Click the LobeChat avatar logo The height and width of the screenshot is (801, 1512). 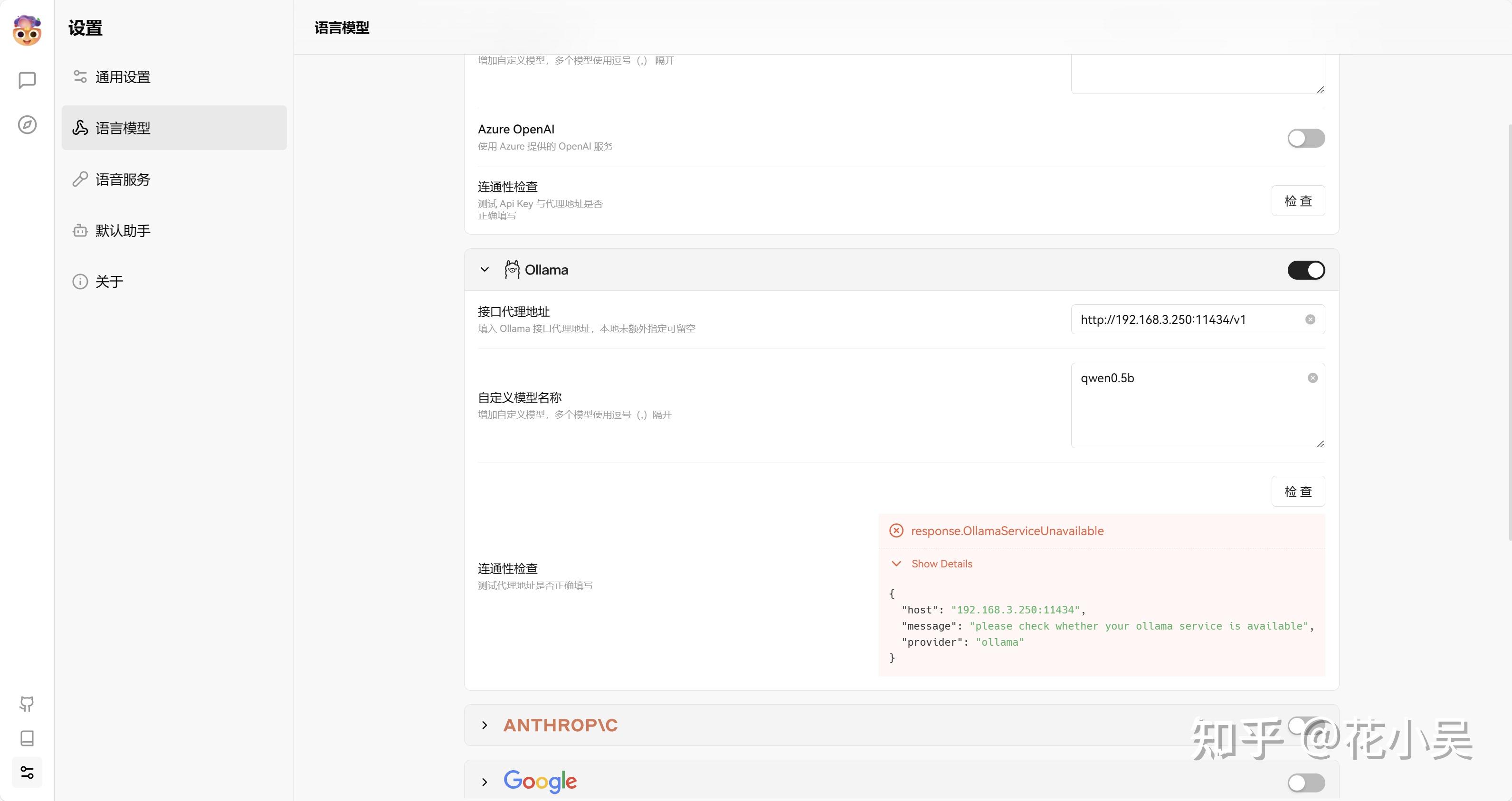[x=27, y=30]
